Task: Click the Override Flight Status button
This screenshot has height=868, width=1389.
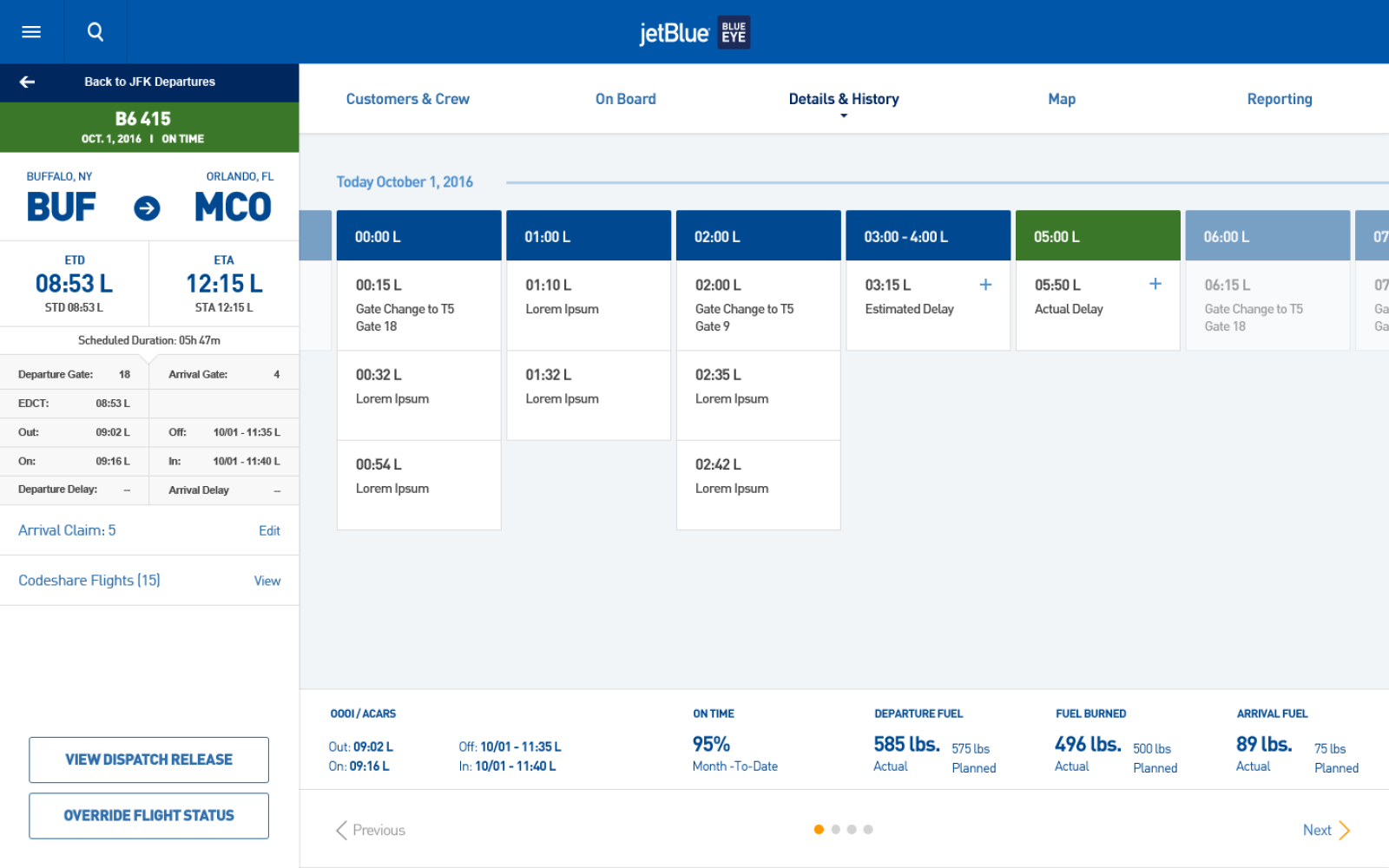Action: [x=148, y=816]
